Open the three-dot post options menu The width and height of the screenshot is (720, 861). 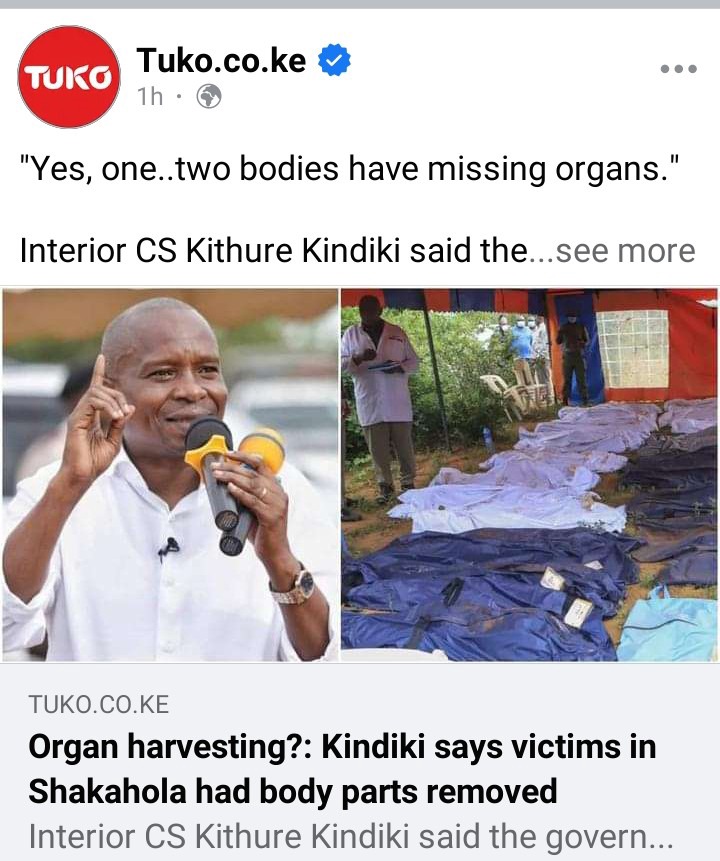click(679, 69)
